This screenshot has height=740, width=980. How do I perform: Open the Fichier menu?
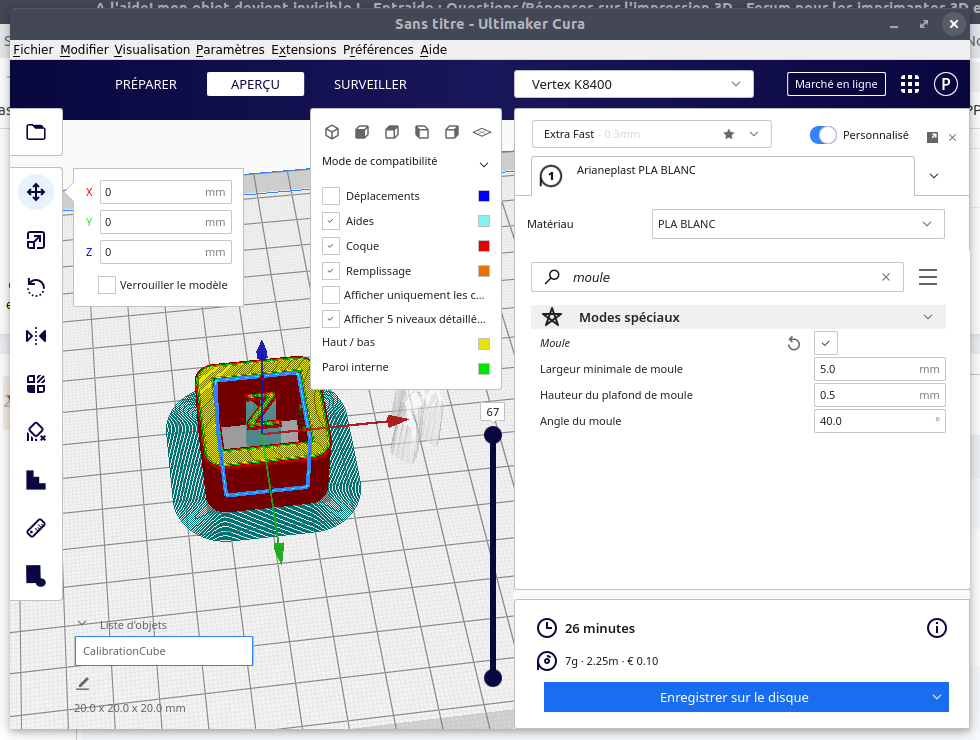pos(33,49)
